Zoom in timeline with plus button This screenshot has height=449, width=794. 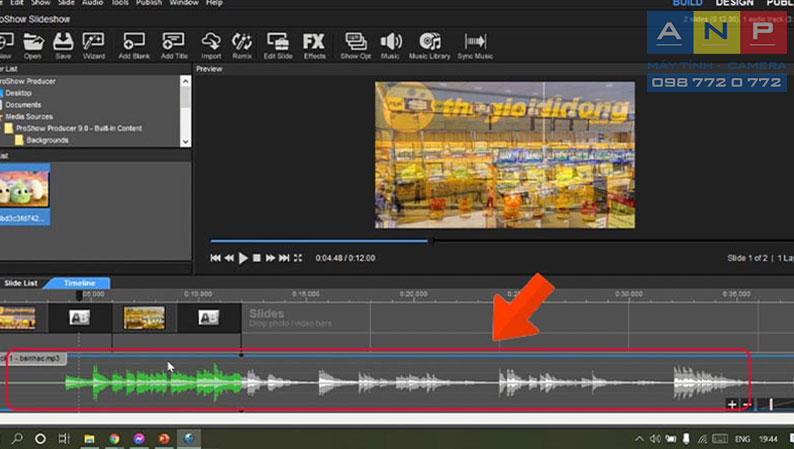coord(732,404)
